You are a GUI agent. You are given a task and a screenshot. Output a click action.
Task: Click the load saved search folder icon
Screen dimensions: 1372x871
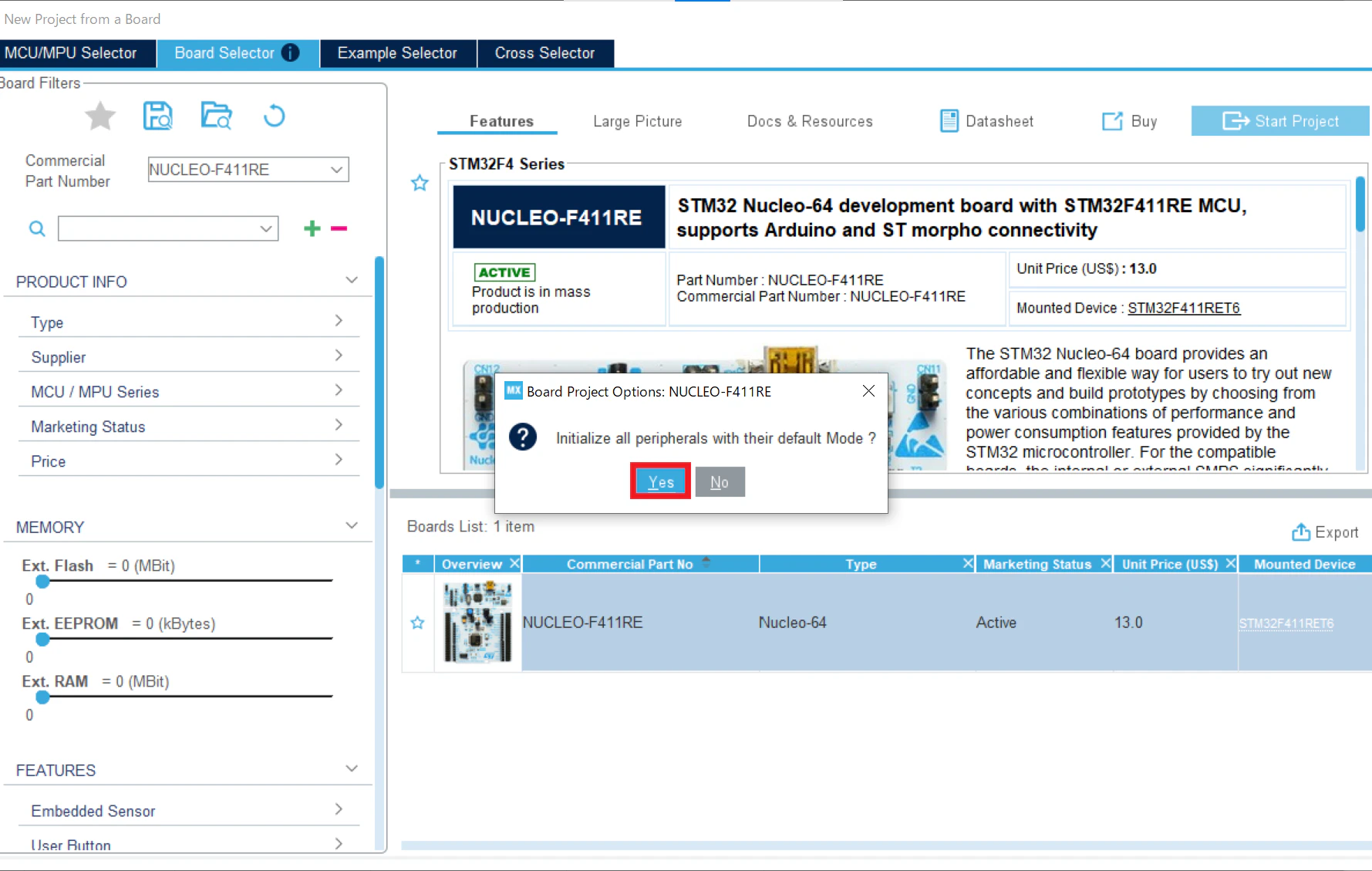click(x=216, y=116)
